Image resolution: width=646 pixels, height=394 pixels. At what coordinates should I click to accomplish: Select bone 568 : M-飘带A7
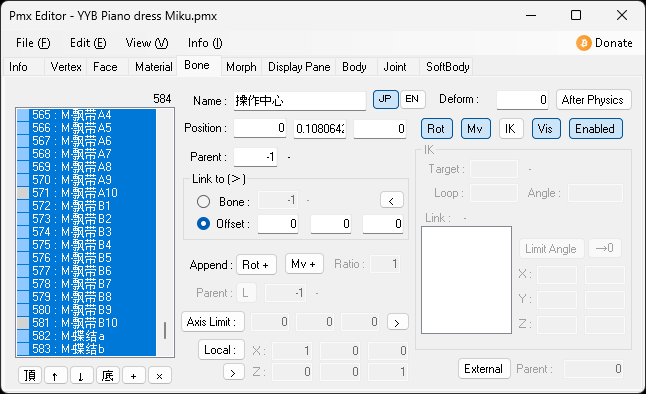pos(86,154)
